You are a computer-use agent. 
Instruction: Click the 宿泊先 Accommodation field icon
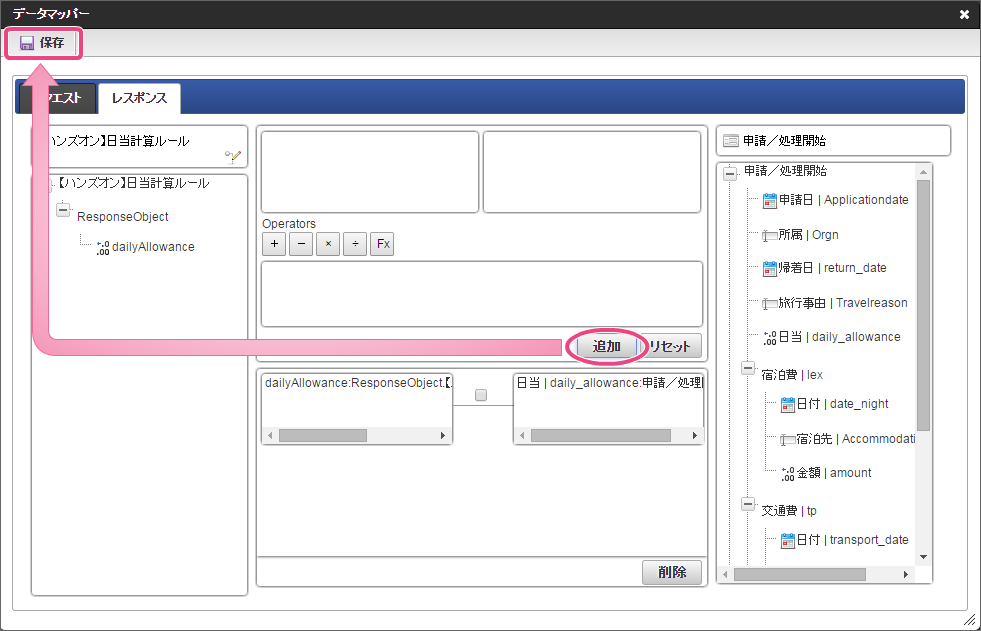point(788,440)
